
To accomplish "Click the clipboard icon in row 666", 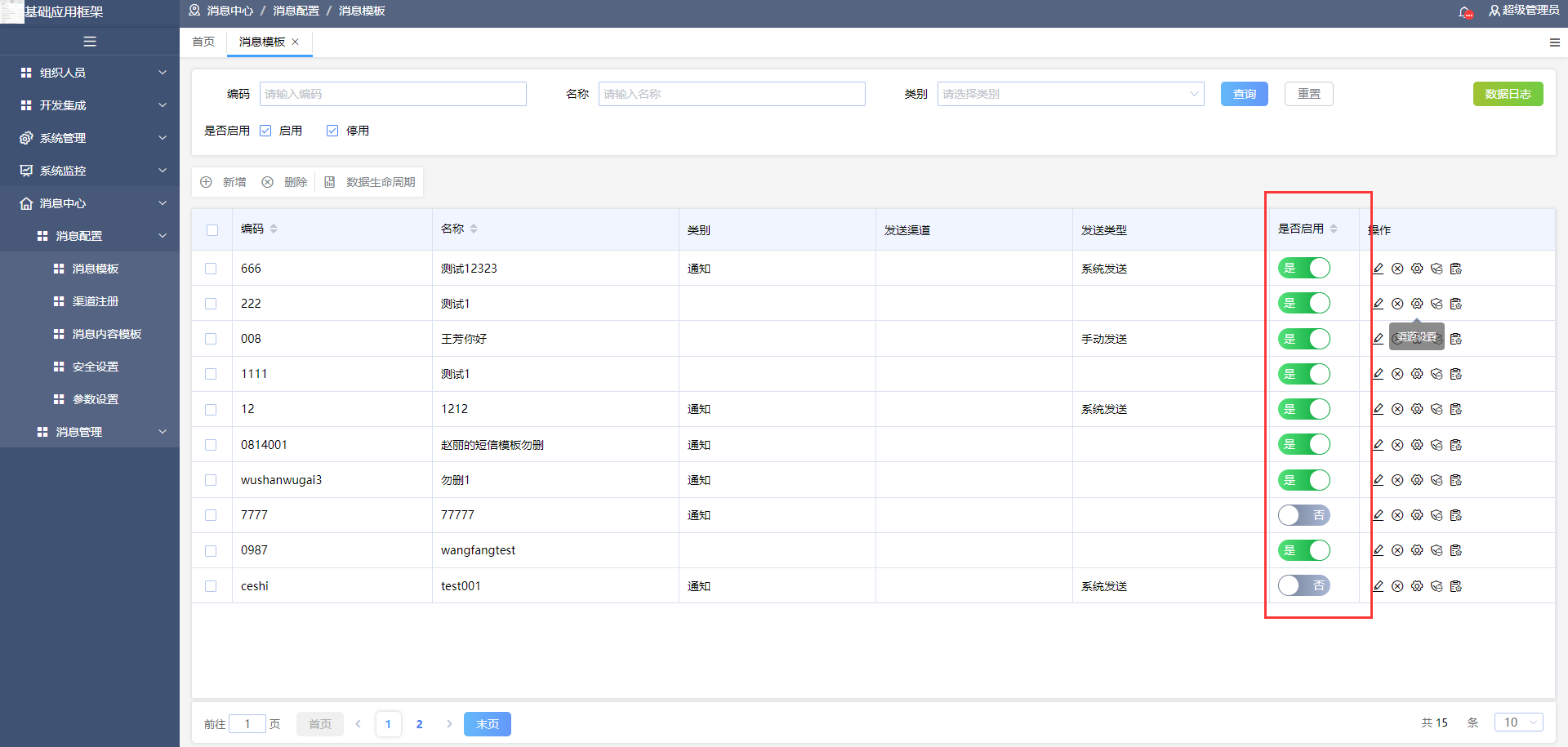I will (1456, 269).
